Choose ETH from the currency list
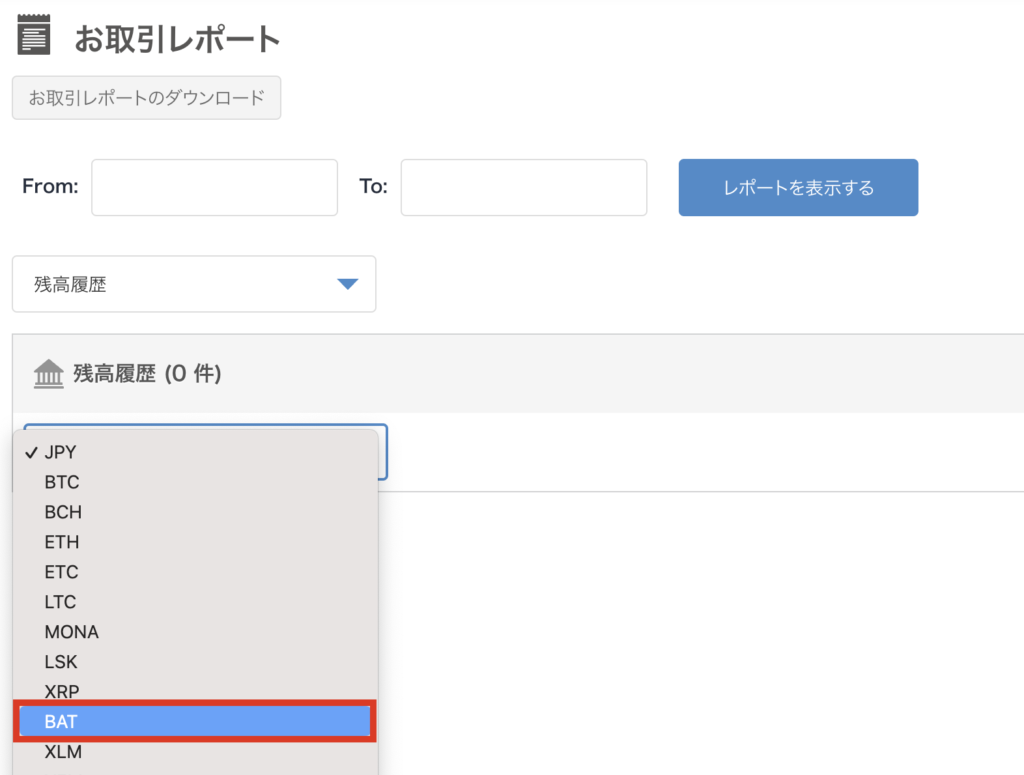Image resolution: width=1024 pixels, height=775 pixels. [x=195, y=542]
